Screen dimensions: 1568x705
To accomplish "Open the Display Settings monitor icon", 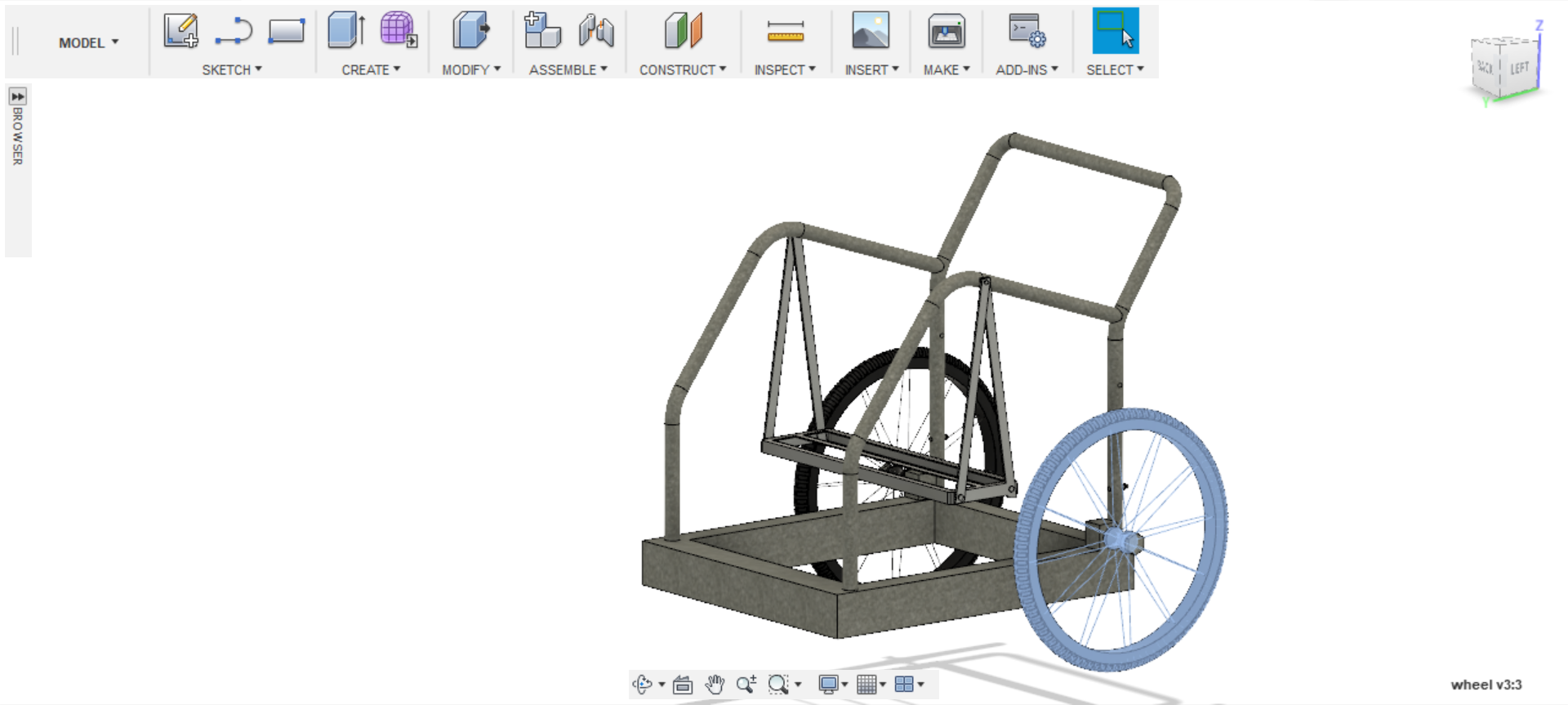I will (828, 685).
